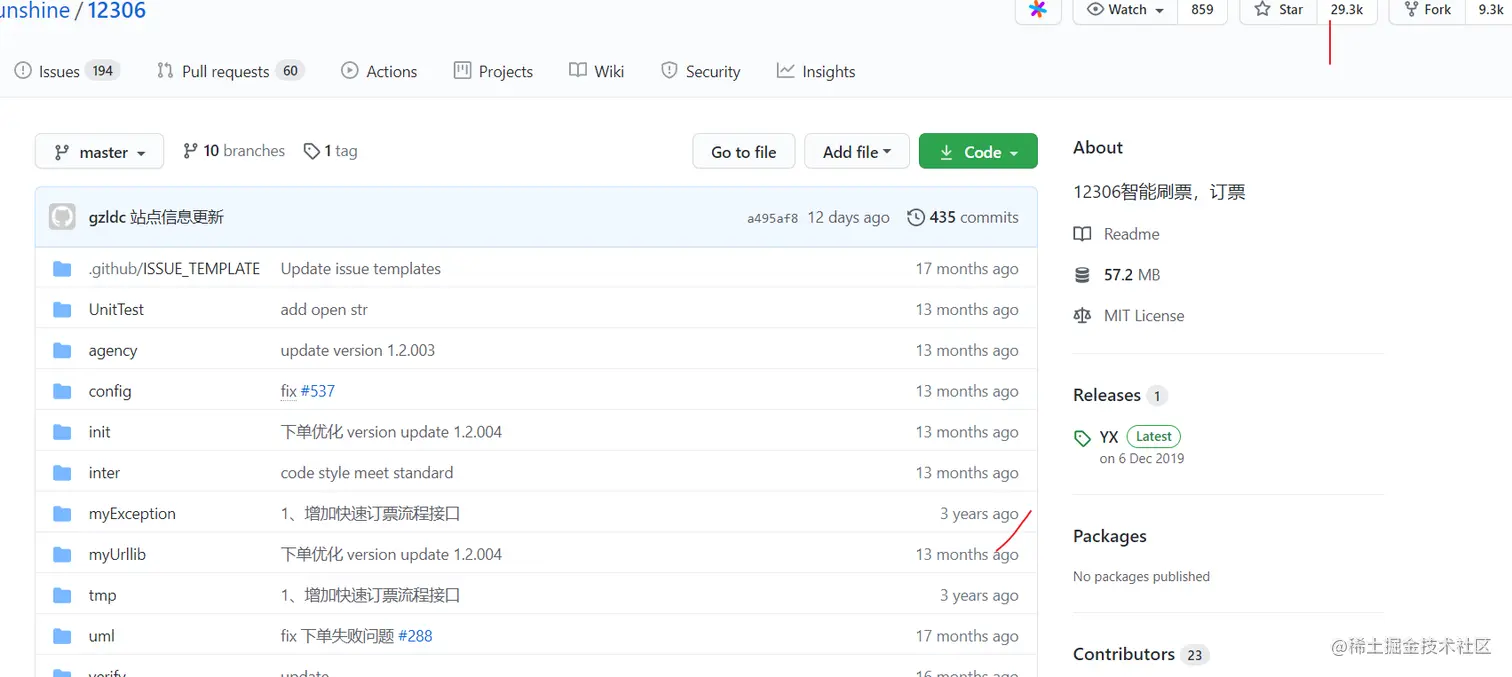Click the Readme book icon
The height and width of the screenshot is (677, 1512).
click(1082, 234)
